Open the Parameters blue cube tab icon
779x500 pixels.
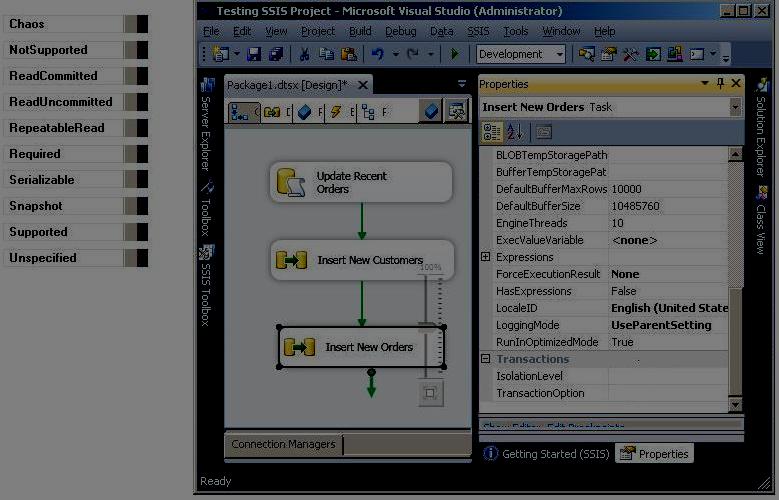pyautogui.click(x=304, y=112)
